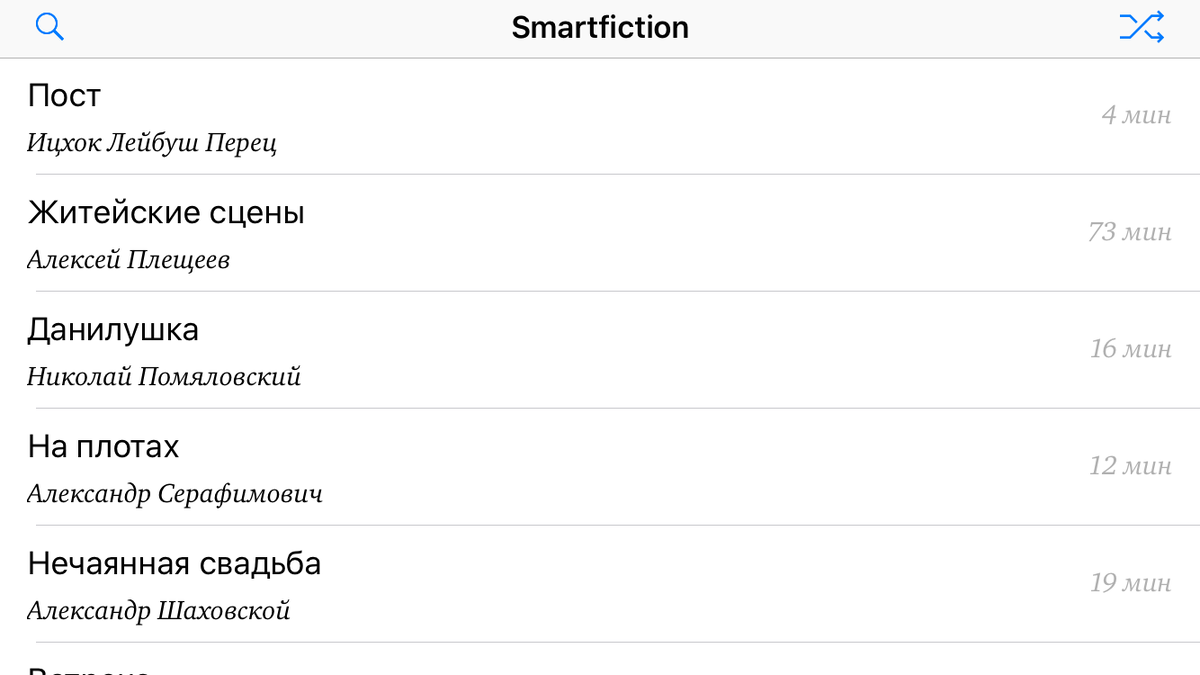Screen dimensions: 1200x675
Task: Open the story На плотах
Action: (103, 447)
